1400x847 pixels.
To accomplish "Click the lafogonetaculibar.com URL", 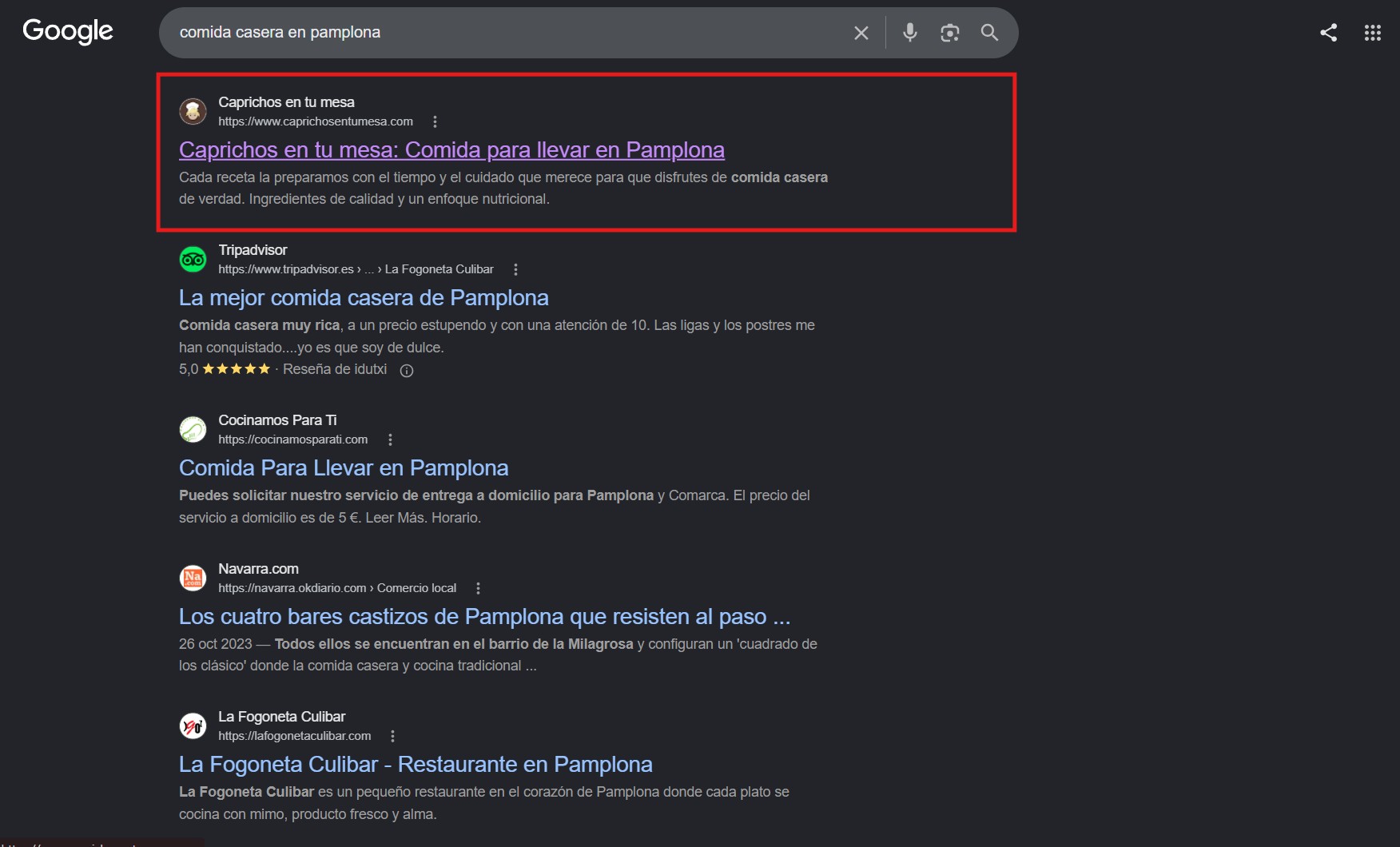I will click(x=295, y=736).
